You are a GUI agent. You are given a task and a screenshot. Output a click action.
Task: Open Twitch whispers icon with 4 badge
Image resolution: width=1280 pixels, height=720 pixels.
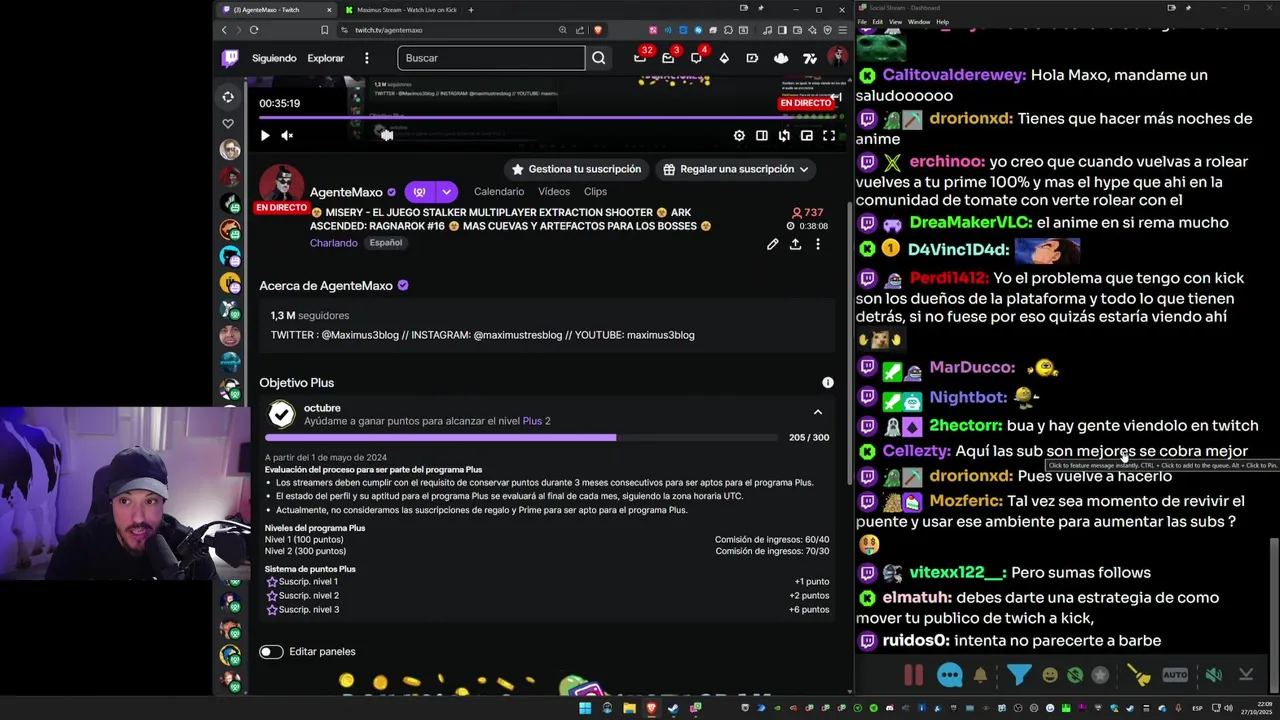696,58
